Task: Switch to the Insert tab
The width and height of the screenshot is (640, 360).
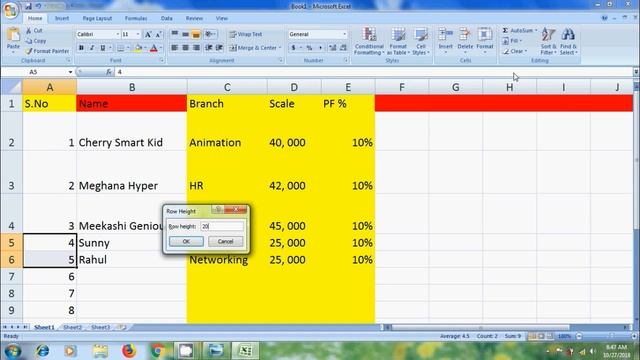Action: [x=62, y=18]
